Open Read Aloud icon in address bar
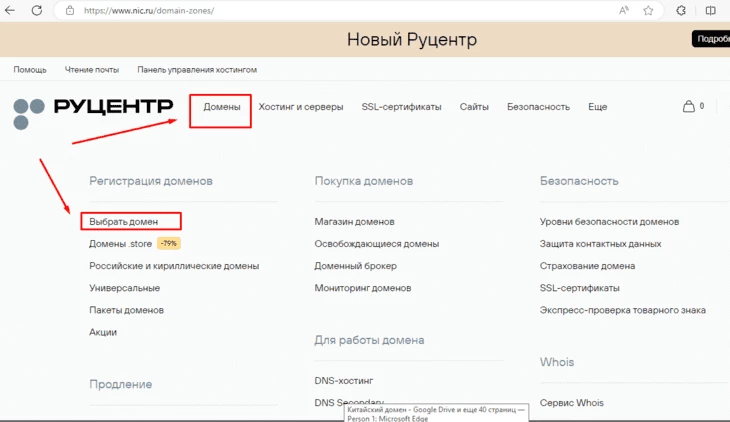This screenshot has height=422, width=730. (624, 10)
